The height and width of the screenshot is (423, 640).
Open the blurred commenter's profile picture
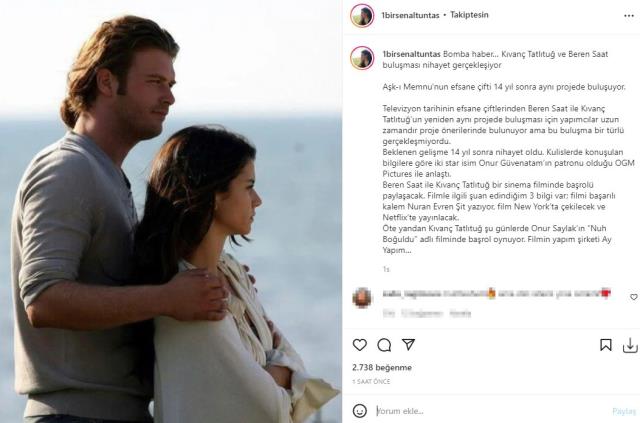pyautogui.click(x=362, y=298)
